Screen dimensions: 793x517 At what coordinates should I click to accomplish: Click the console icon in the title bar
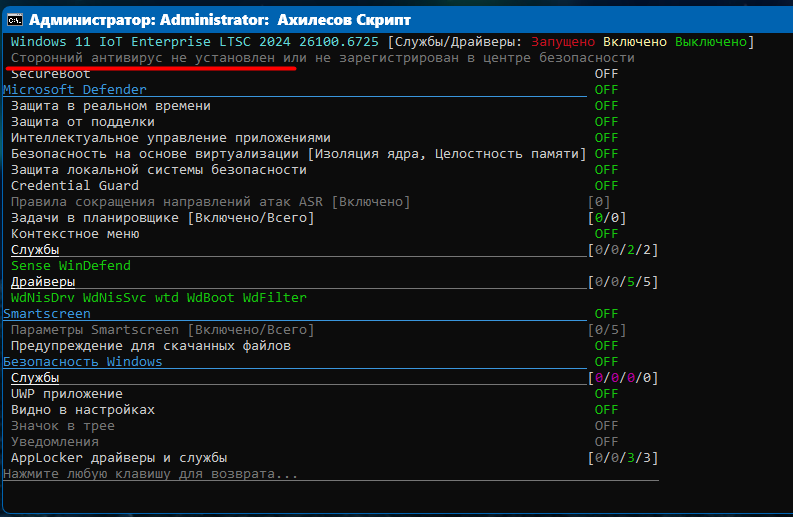[13, 19]
